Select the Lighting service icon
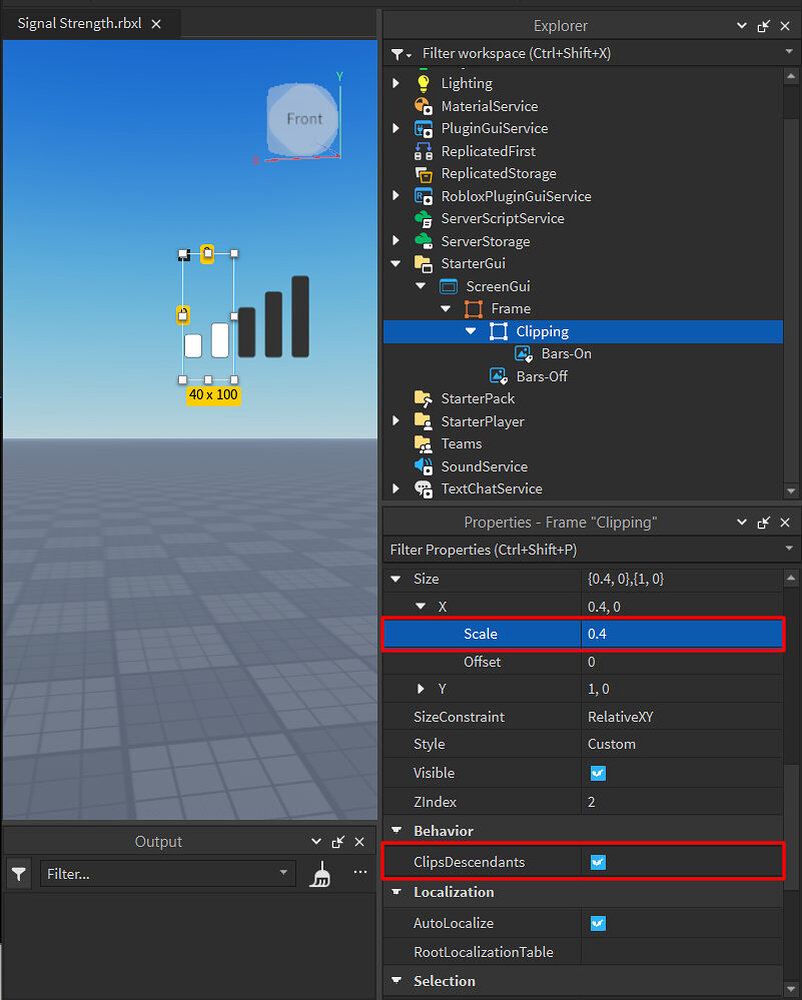This screenshot has height=1000, width=802. (x=421, y=83)
